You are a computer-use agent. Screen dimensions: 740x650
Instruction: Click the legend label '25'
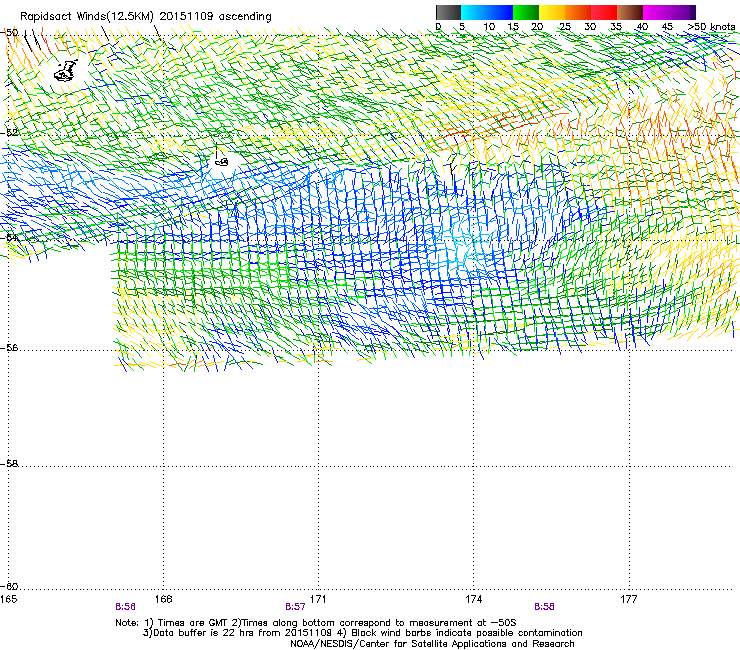(x=565, y=27)
